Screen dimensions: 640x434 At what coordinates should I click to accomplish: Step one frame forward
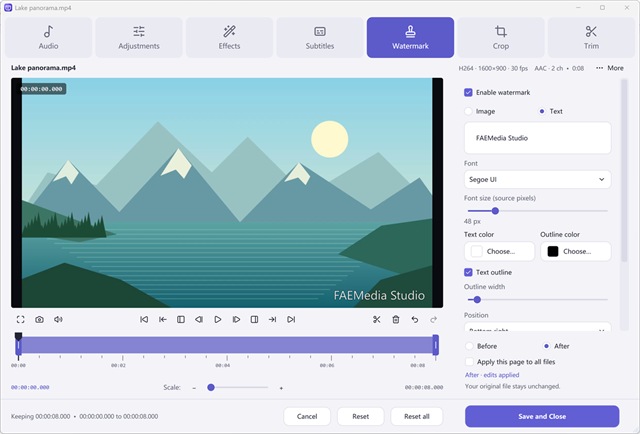tap(236, 319)
